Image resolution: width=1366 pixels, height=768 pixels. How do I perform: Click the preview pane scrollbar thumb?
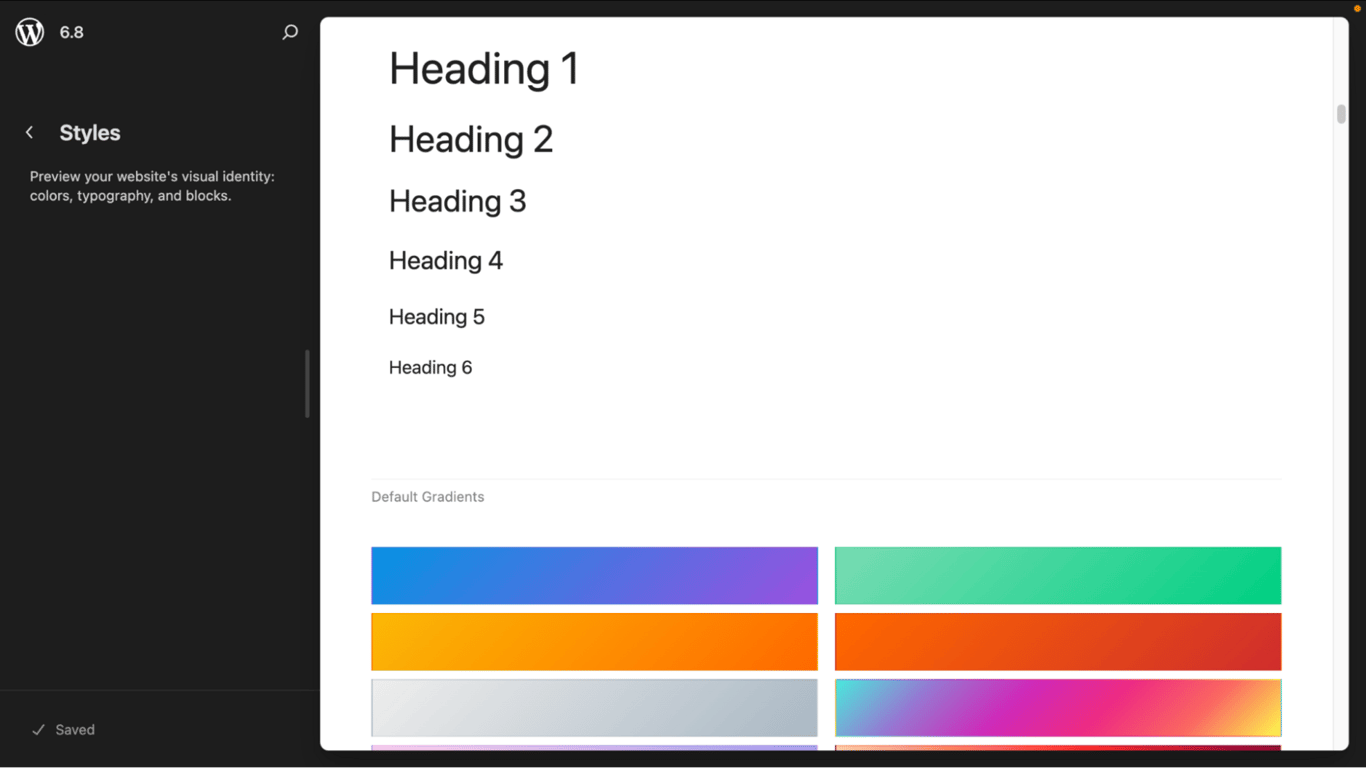[1339, 114]
